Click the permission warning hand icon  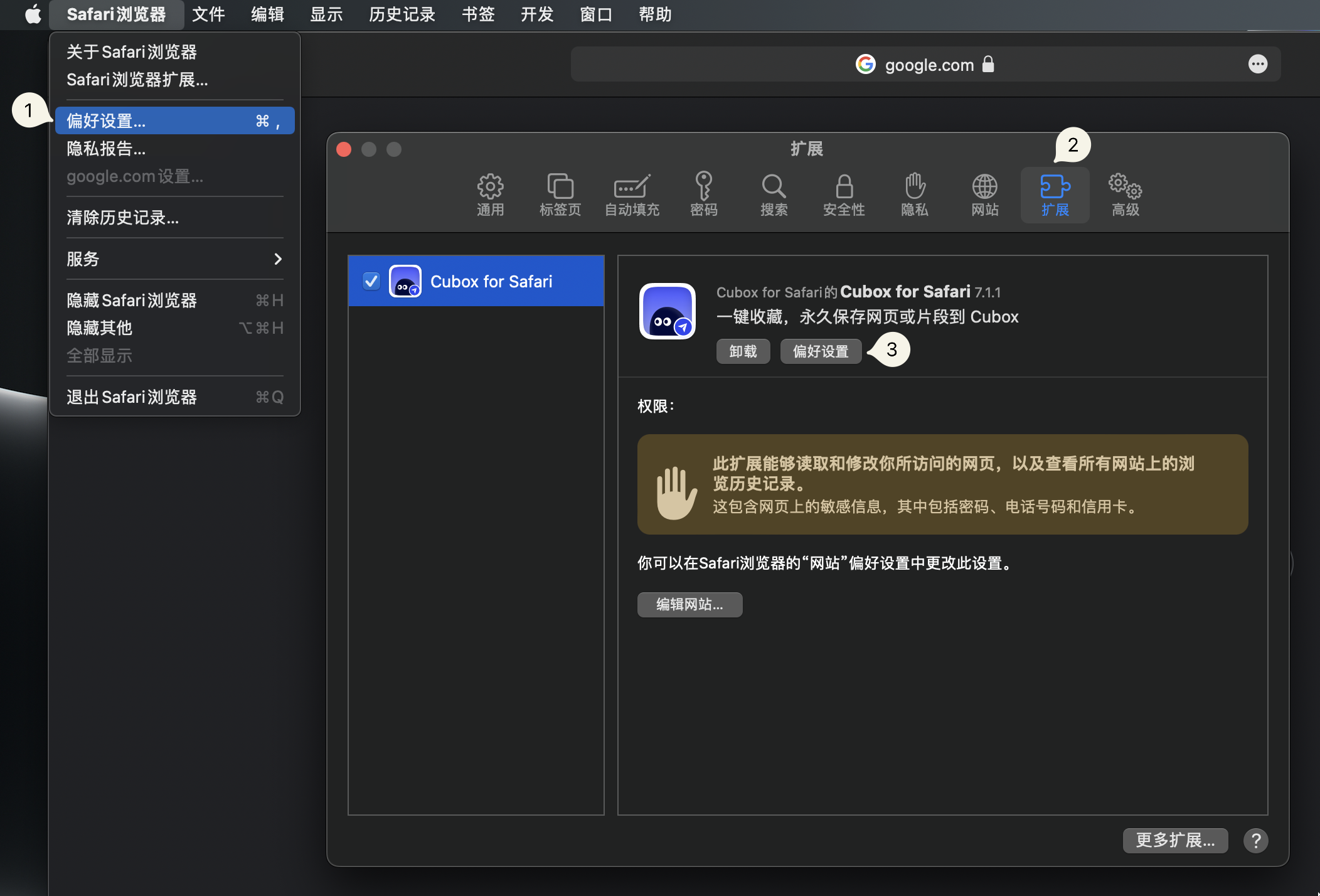[x=676, y=493]
